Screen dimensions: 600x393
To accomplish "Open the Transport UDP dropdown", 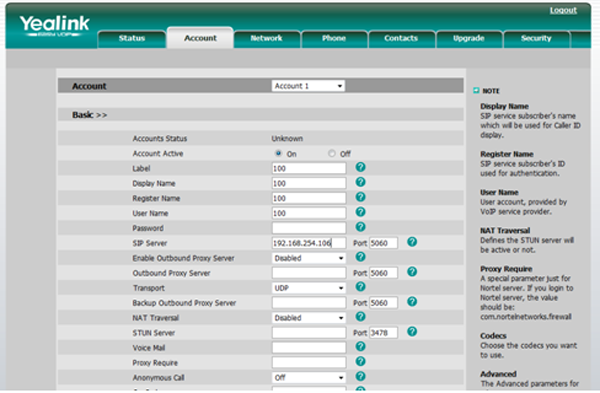I will click(309, 288).
